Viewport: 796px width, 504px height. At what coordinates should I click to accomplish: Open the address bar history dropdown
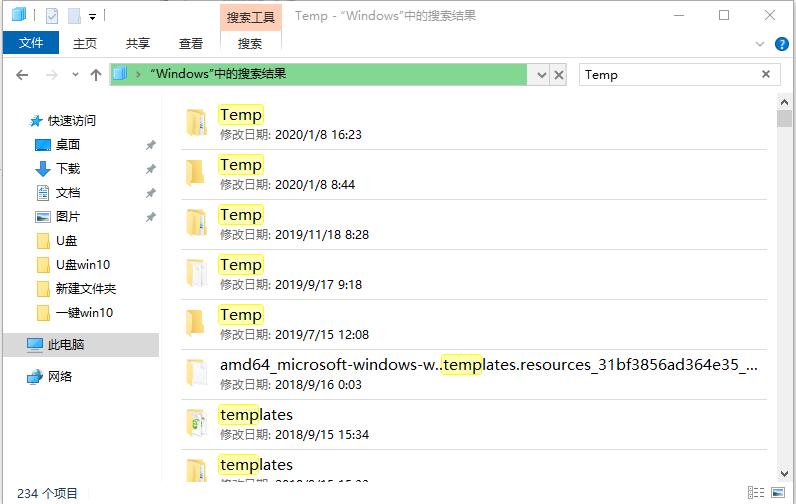point(542,75)
